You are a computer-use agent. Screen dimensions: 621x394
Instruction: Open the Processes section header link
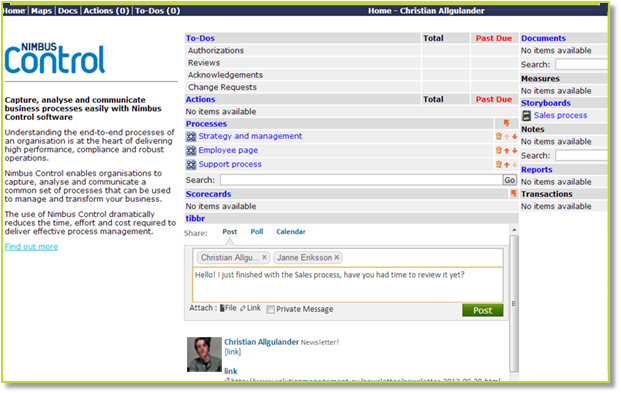[x=206, y=124]
